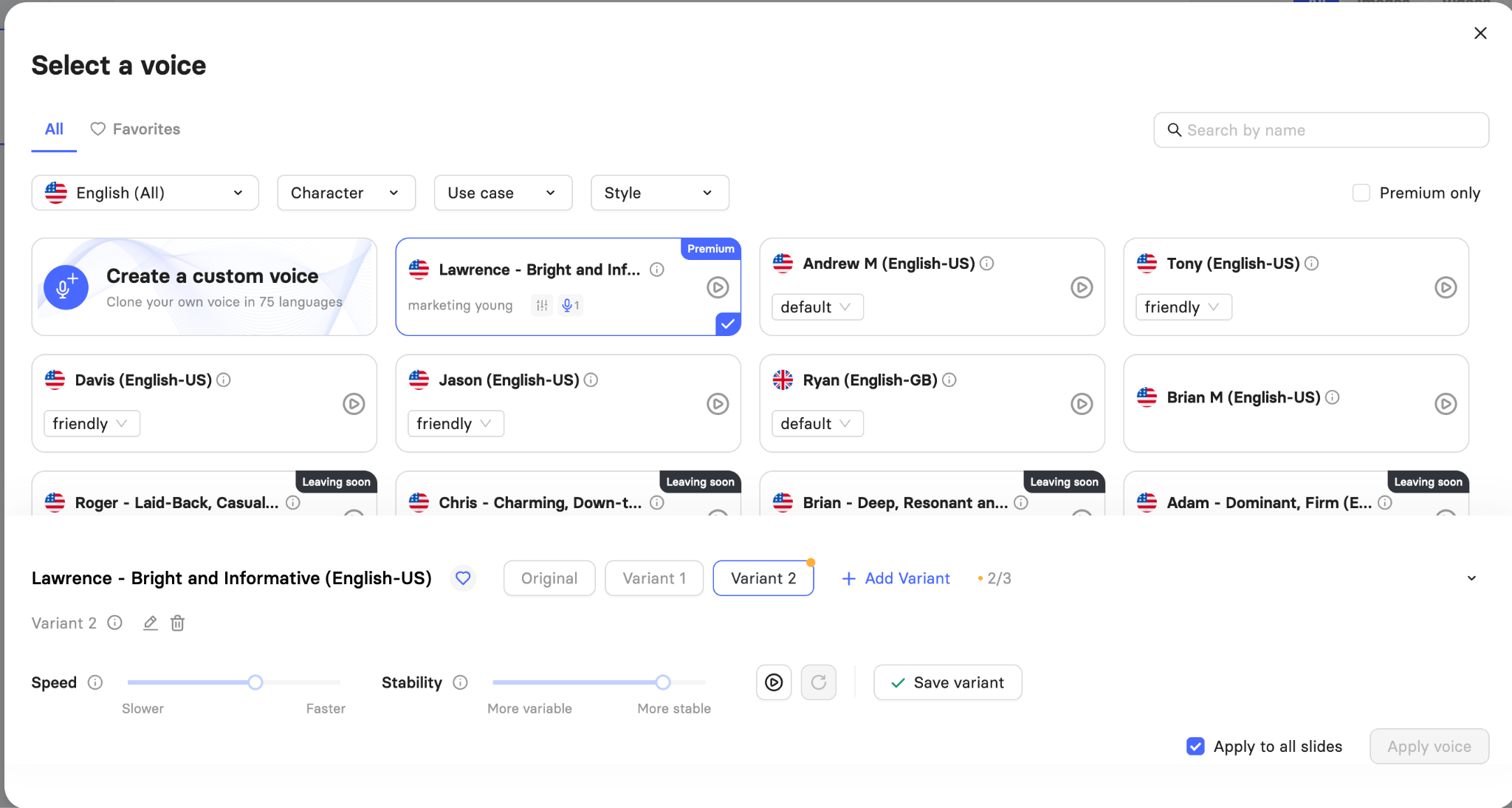1512x808 pixels.
Task: Open the Use case filter dropdown
Action: pyautogui.click(x=503, y=193)
